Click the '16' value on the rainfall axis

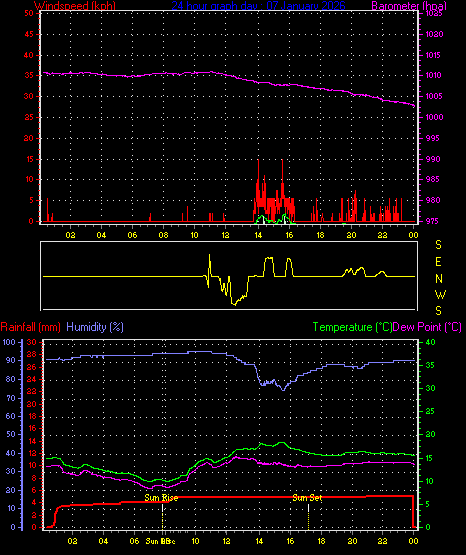click(x=32, y=428)
